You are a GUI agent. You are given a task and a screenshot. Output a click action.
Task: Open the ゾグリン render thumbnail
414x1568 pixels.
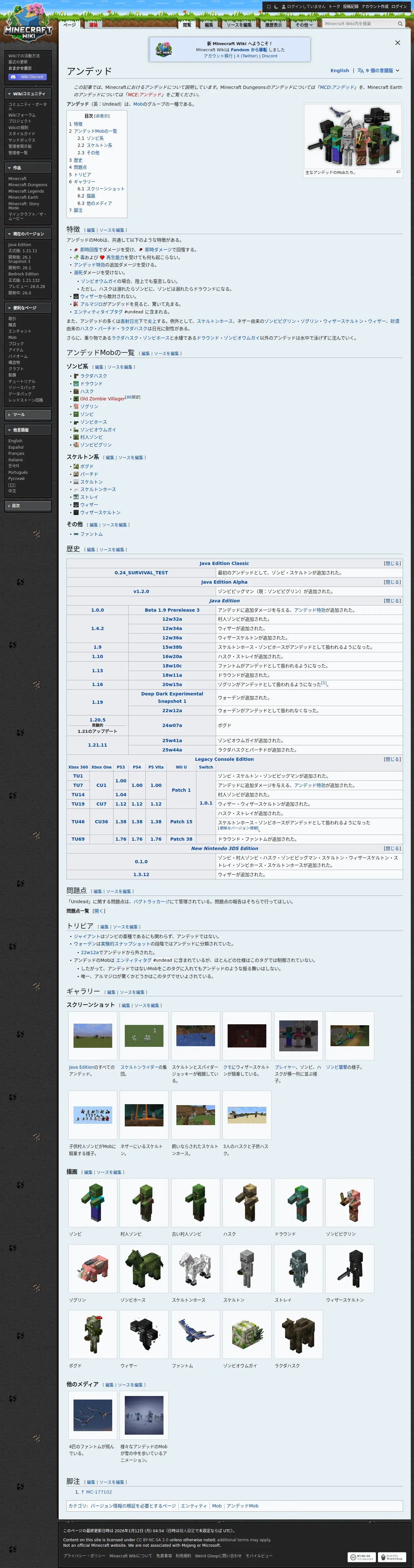pos(93,1268)
